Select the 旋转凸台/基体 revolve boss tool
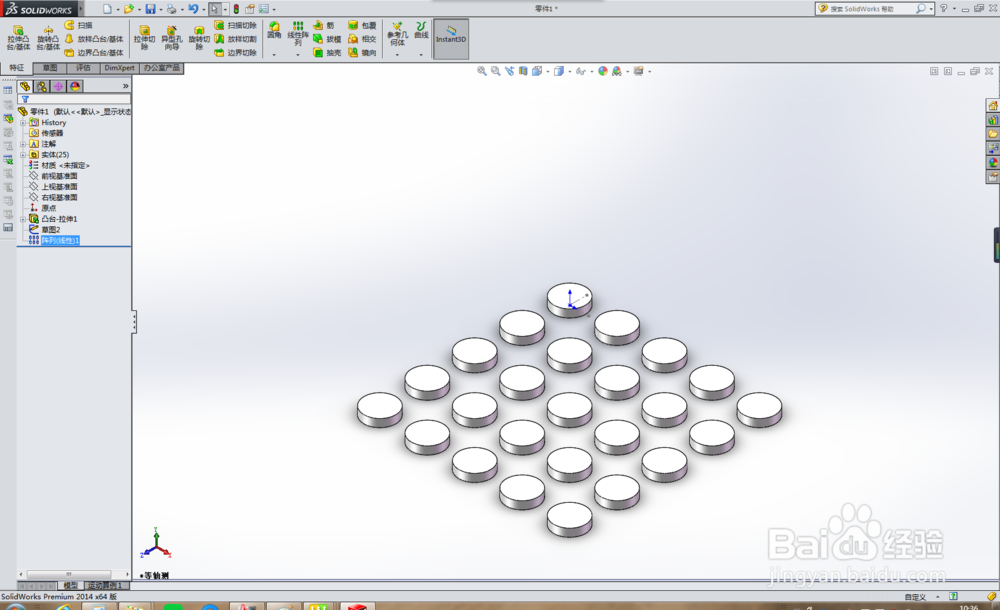Viewport: 1000px width, 610px height. pyautogui.click(x=48, y=38)
